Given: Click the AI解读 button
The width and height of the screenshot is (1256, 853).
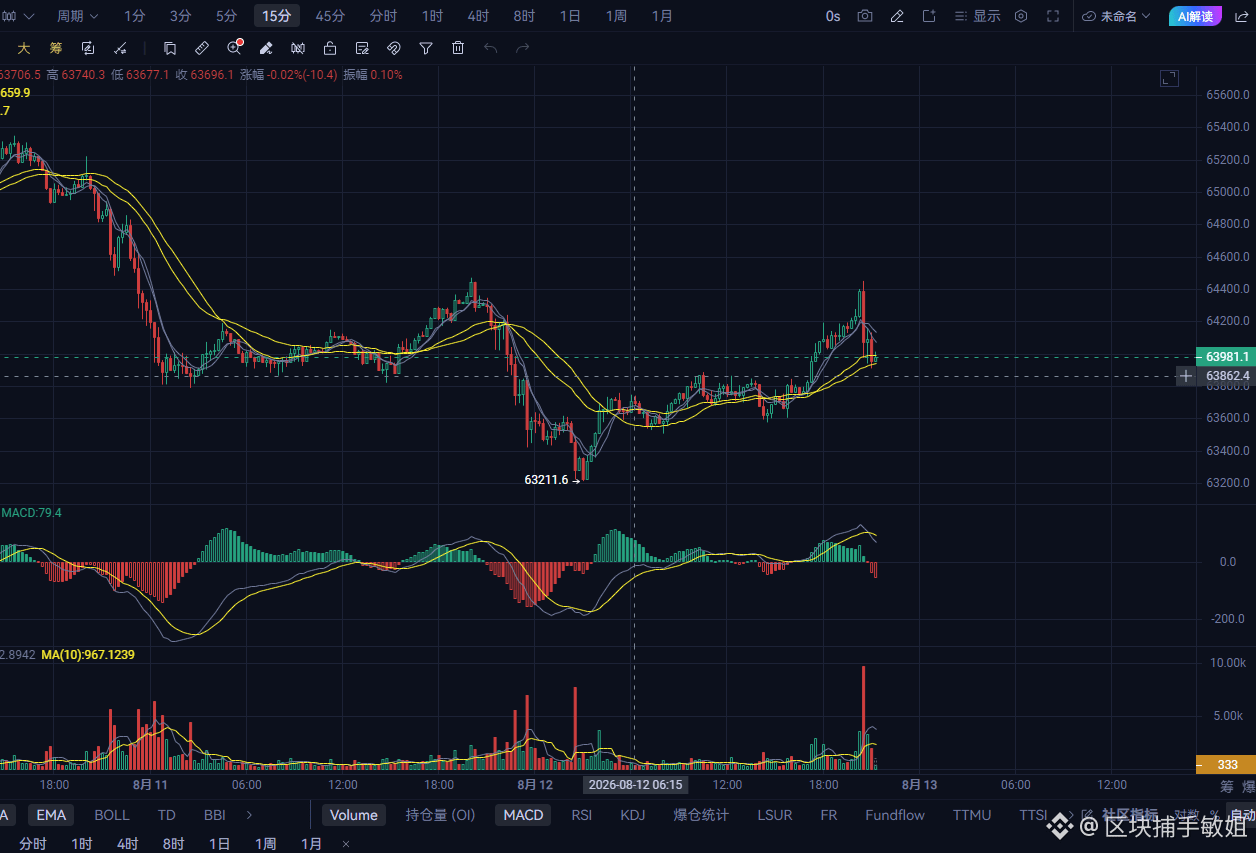Looking at the screenshot, I should (x=1195, y=16).
